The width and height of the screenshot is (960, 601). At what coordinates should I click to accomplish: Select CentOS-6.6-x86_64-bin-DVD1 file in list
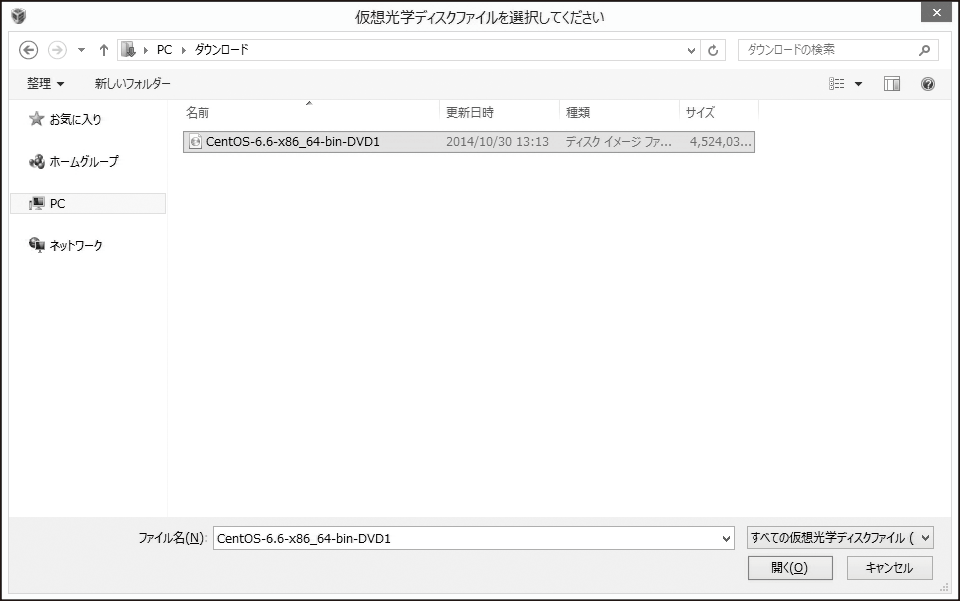(x=468, y=142)
